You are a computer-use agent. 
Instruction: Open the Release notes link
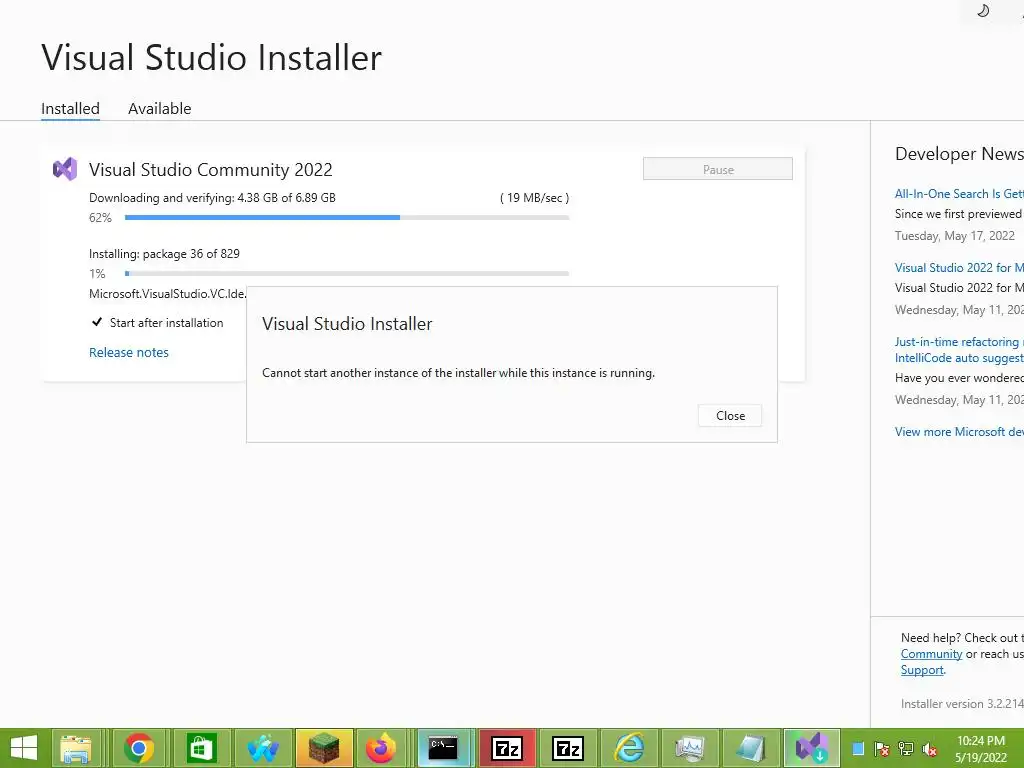point(129,352)
